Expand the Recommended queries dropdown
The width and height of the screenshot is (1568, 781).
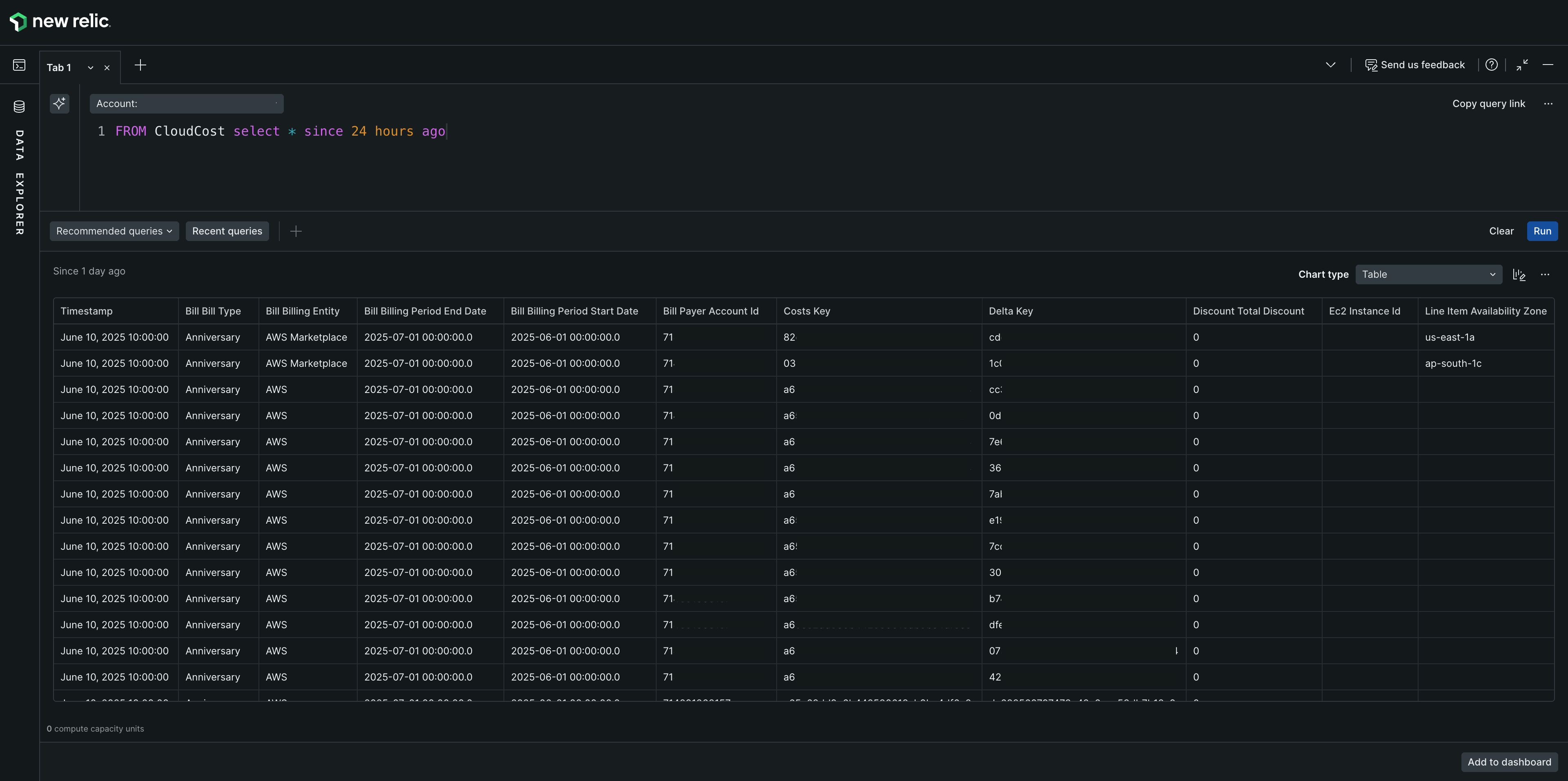(x=114, y=231)
